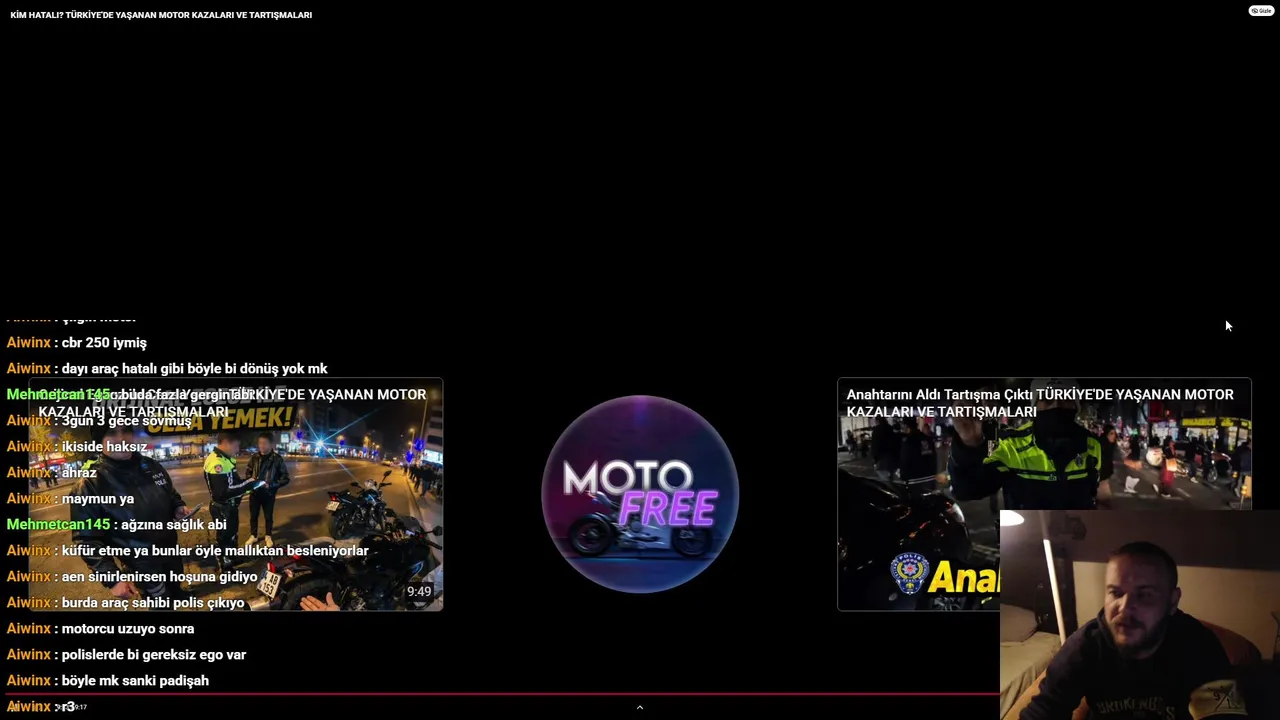This screenshot has width=1280, height=720.
Task: Select chat message 'ahraz'
Action: [x=79, y=473]
